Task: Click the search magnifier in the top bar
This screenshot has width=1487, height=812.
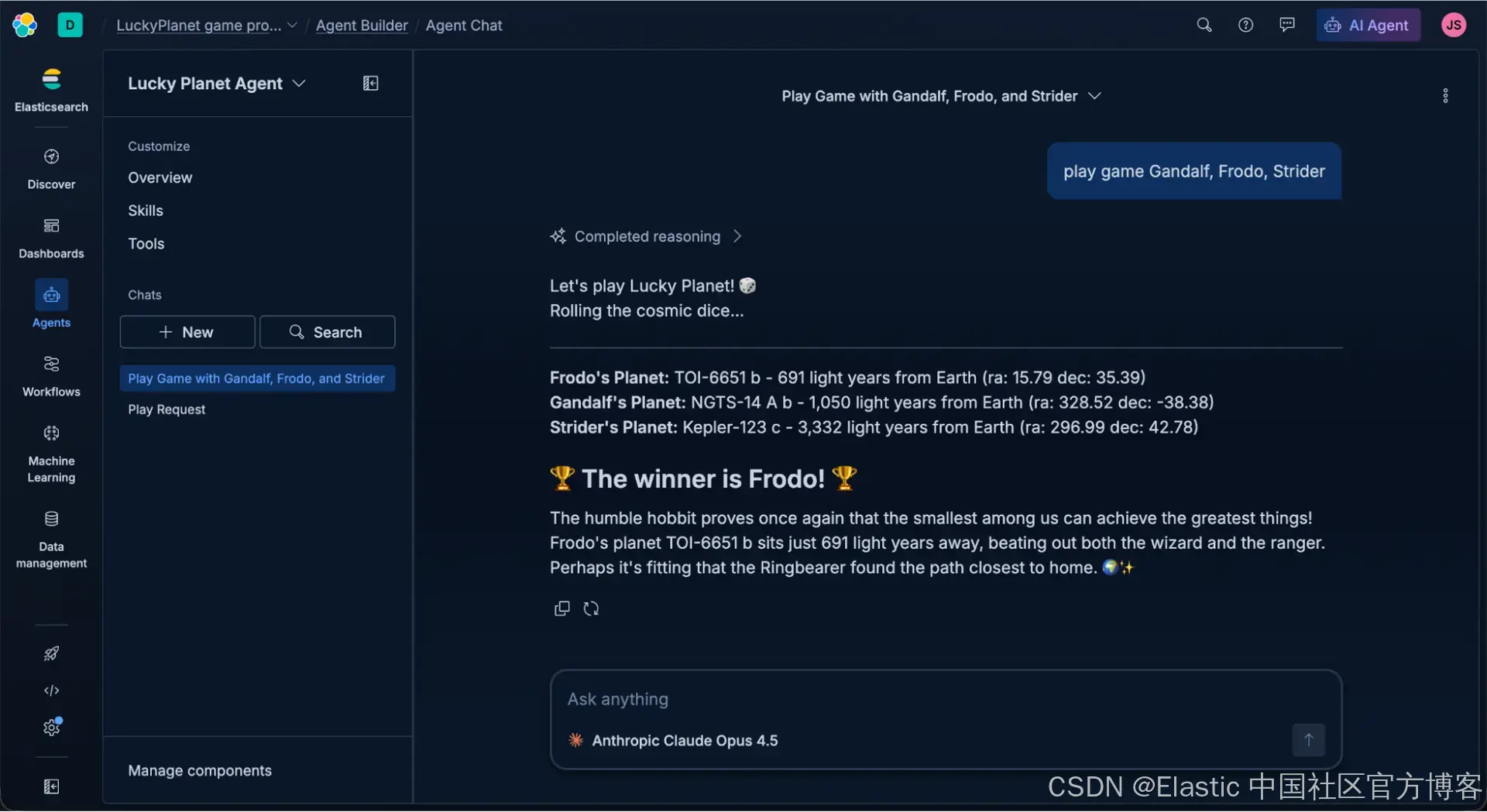Action: (1204, 25)
